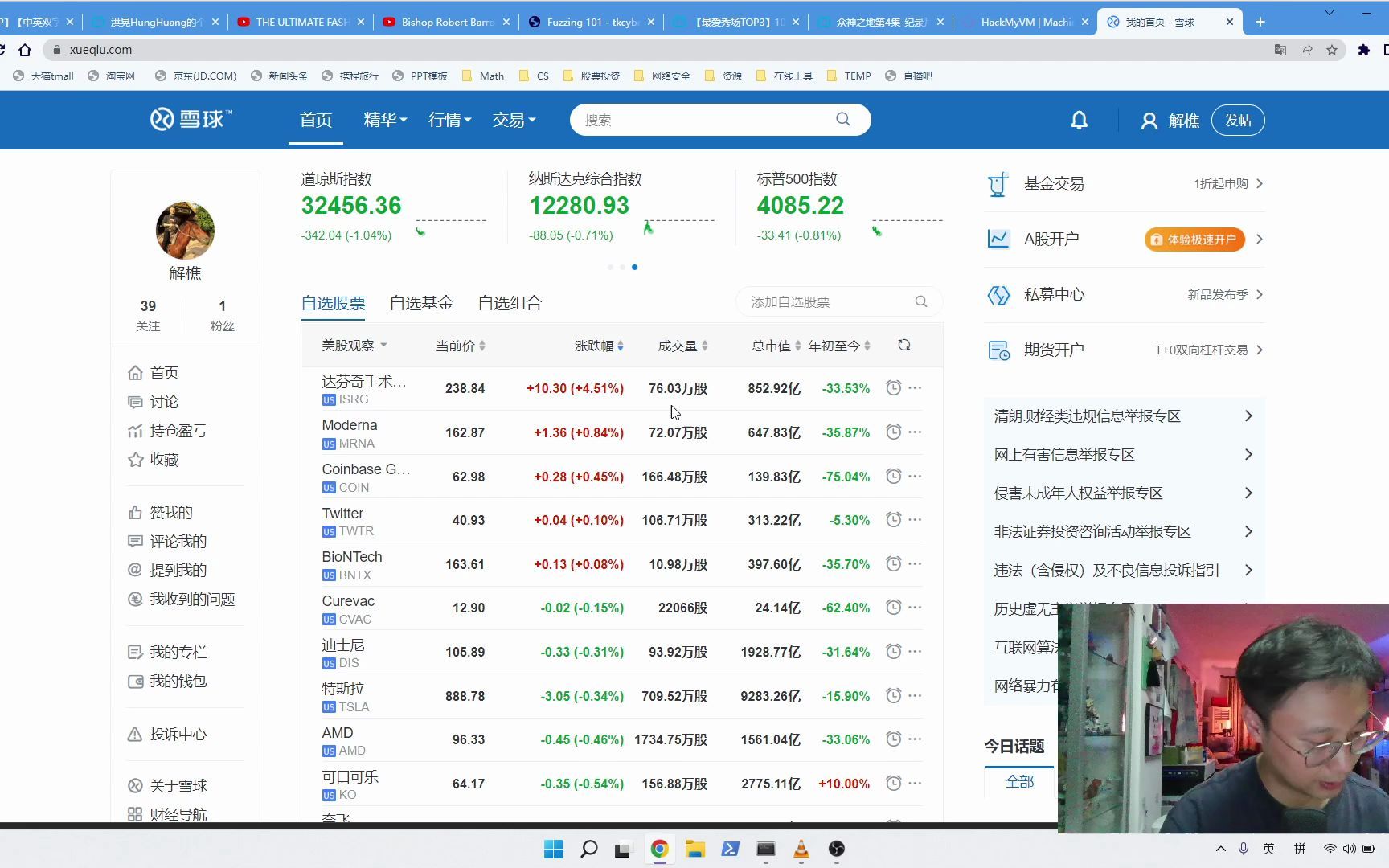Image resolution: width=1389 pixels, height=868 pixels.
Task: Expand 交易 dropdown in header
Action: 514,120
